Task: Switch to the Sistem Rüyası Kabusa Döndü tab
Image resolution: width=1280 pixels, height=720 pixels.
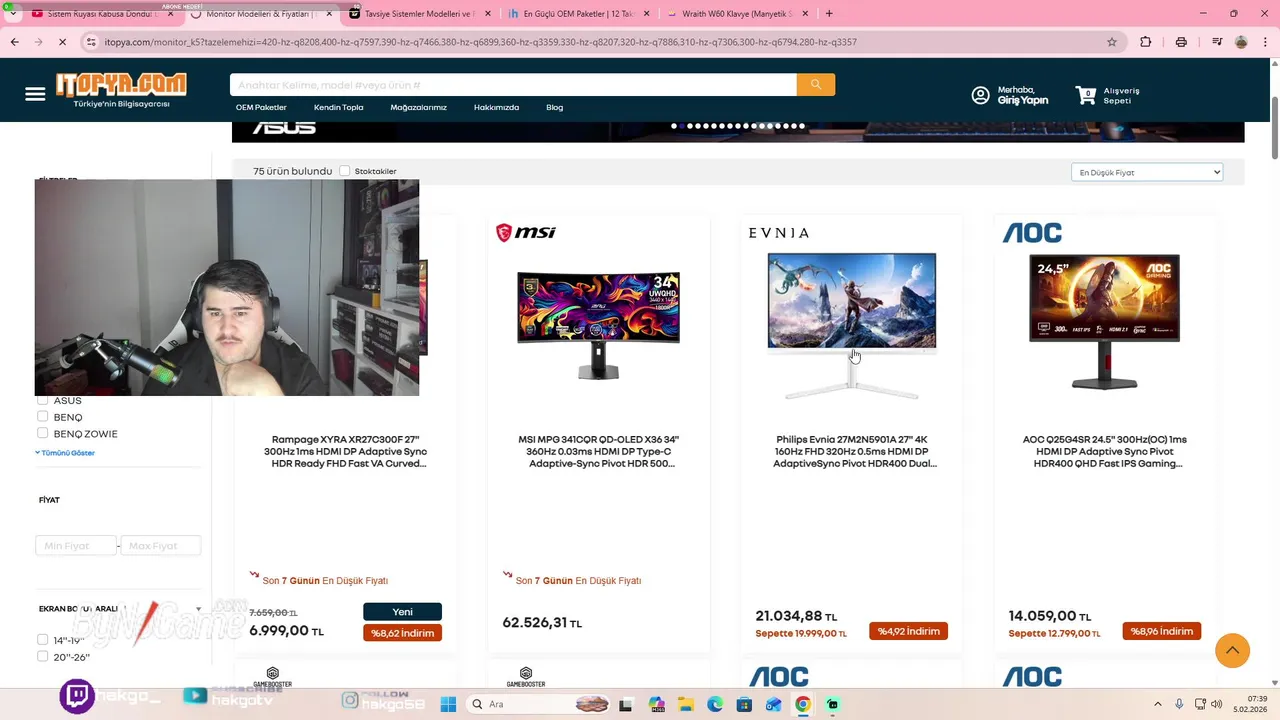Action: point(95,14)
